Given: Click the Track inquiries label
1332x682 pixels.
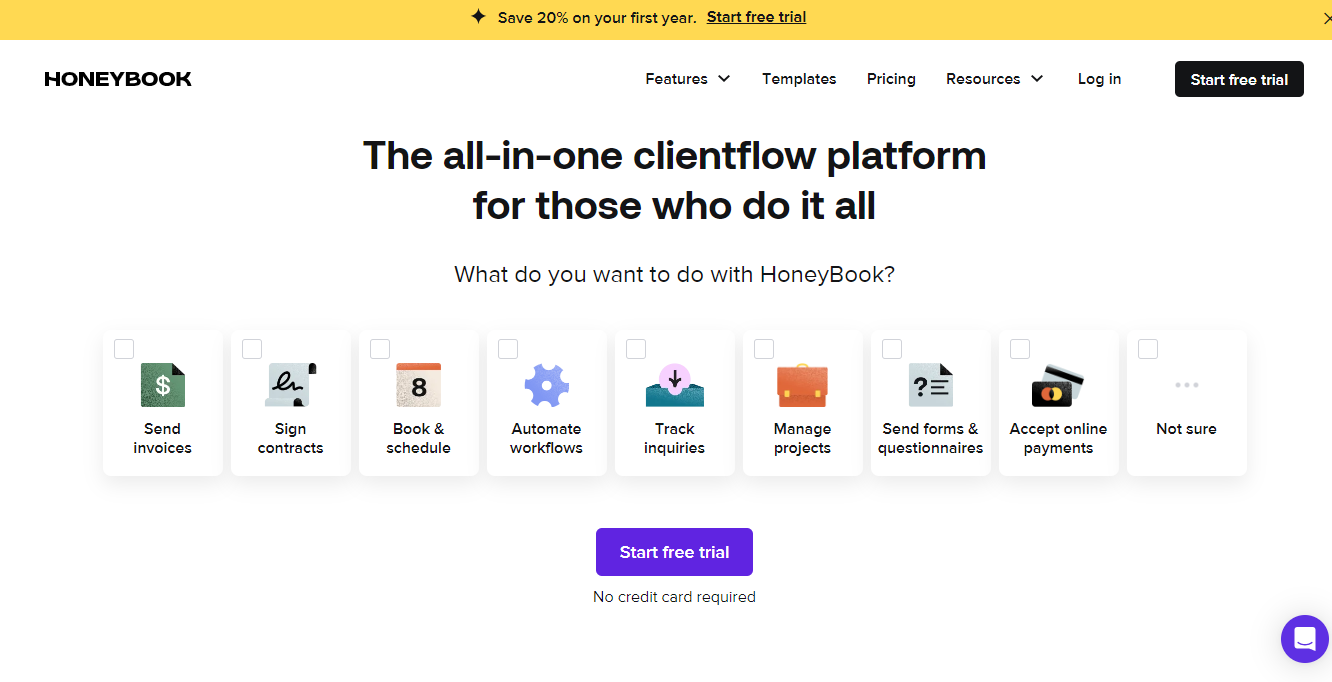Looking at the screenshot, I should 675,438.
